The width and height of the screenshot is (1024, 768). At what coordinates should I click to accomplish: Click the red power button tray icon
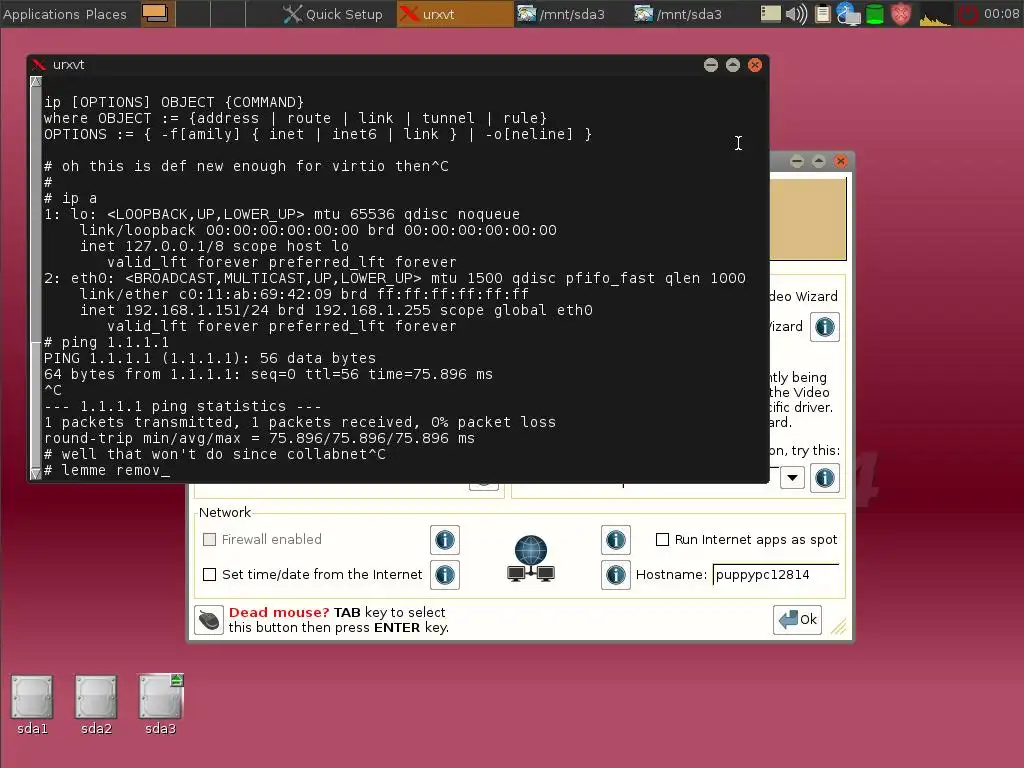coord(968,14)
